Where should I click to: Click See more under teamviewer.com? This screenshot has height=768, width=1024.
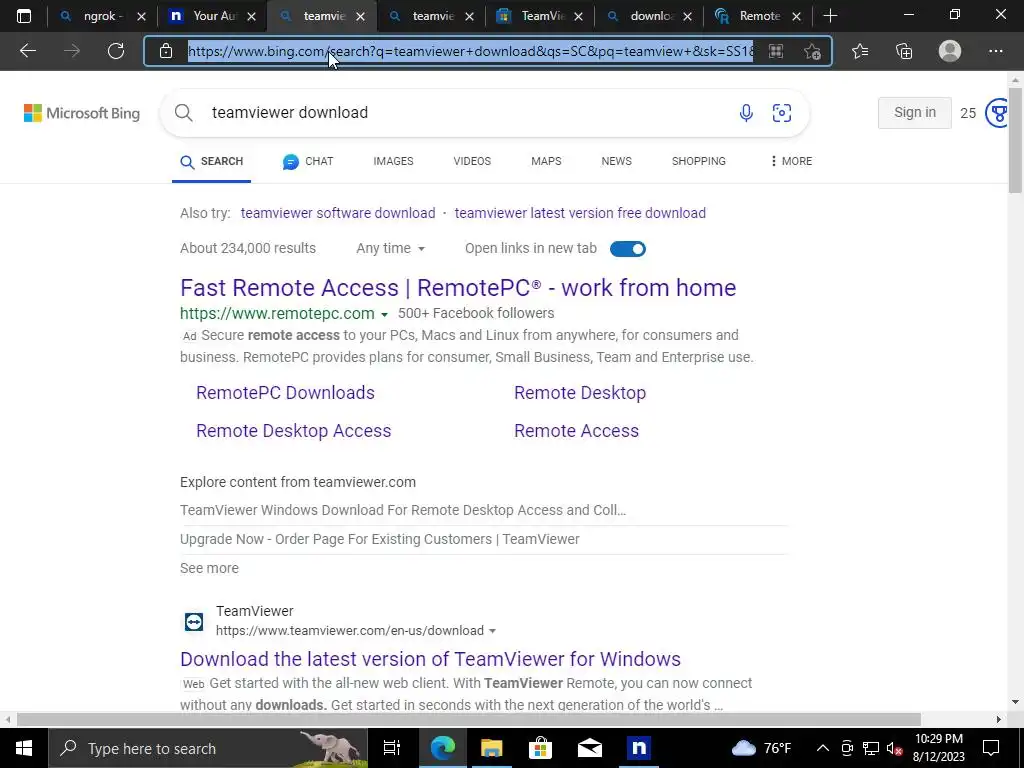[x=209, y=568]
